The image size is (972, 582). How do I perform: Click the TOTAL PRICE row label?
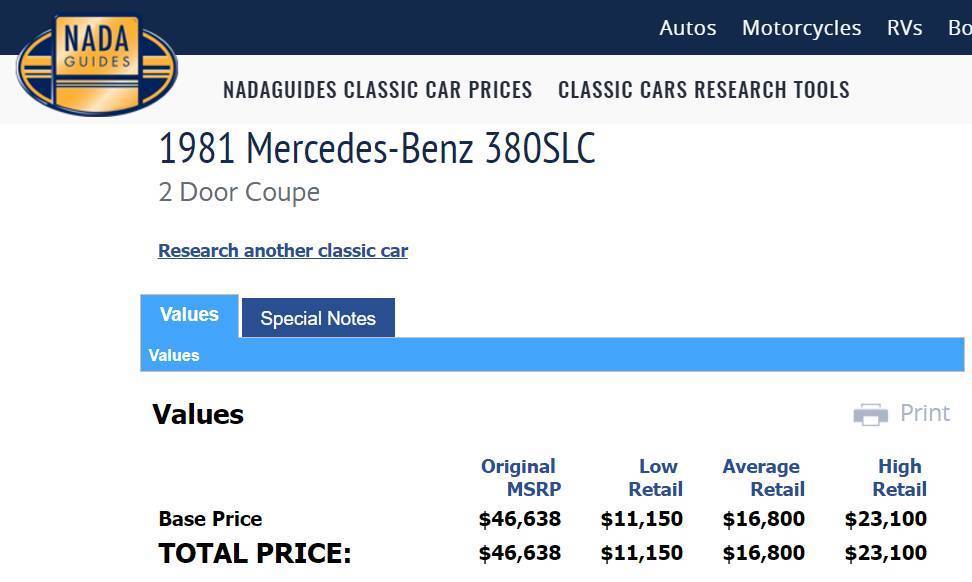pos(255,553)
